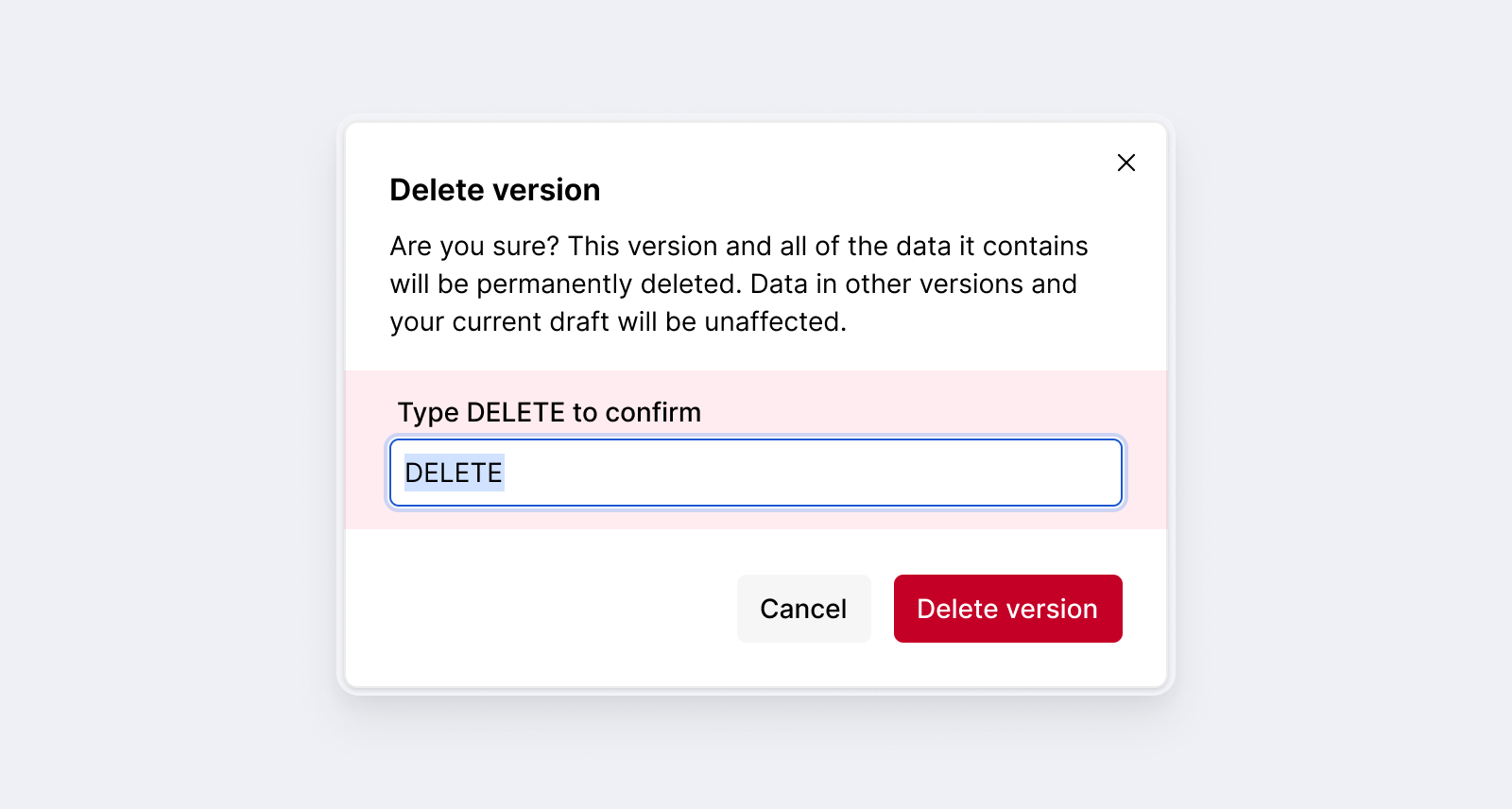Click the warning paragraph about permanent deletion
This screenshot has height=809, width=1512.
tap(737, 284)
